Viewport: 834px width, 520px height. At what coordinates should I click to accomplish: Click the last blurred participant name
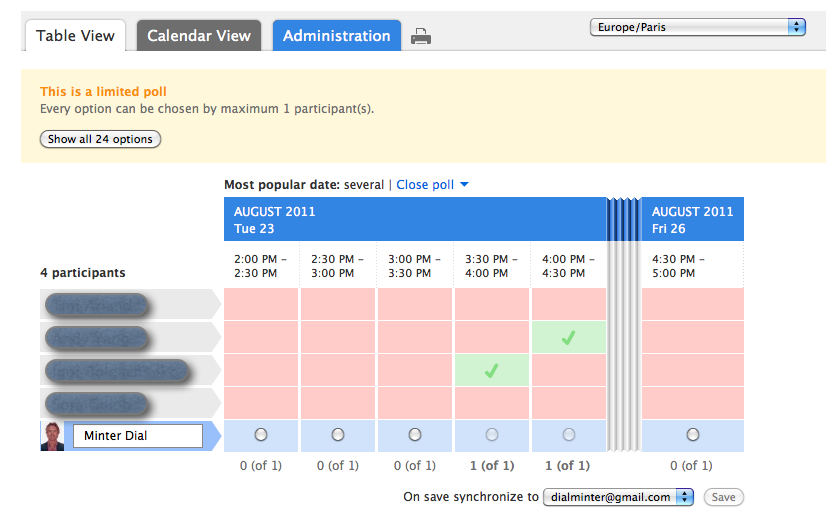click(96, 404)
